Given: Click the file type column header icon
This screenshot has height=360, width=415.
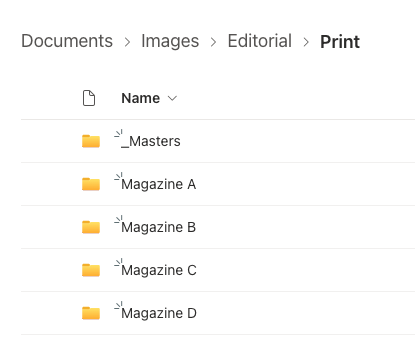Looking at the screenshot, I should point(89,98).
